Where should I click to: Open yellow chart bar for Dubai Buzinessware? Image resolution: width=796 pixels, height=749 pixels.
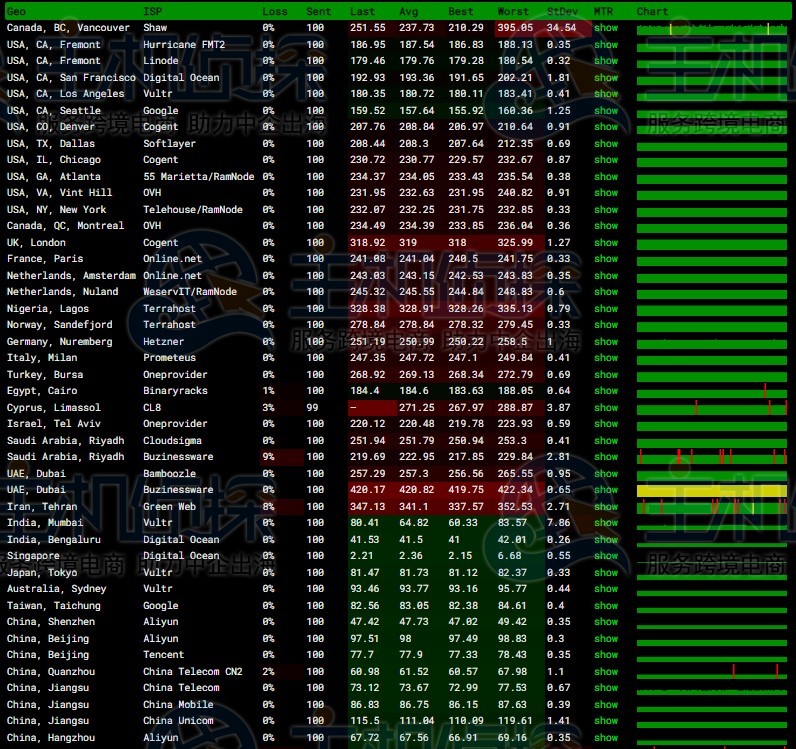[x=712, y=490]
